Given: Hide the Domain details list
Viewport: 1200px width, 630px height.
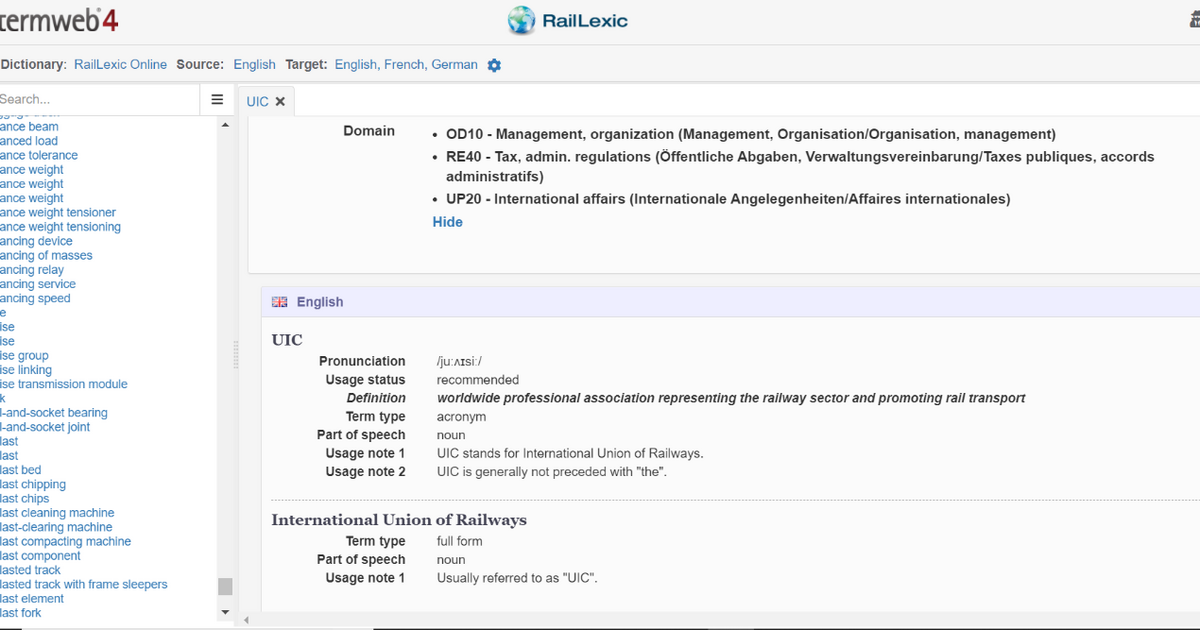Looking at the screenshot, I should pyautogui.click(x=447, y=222).
